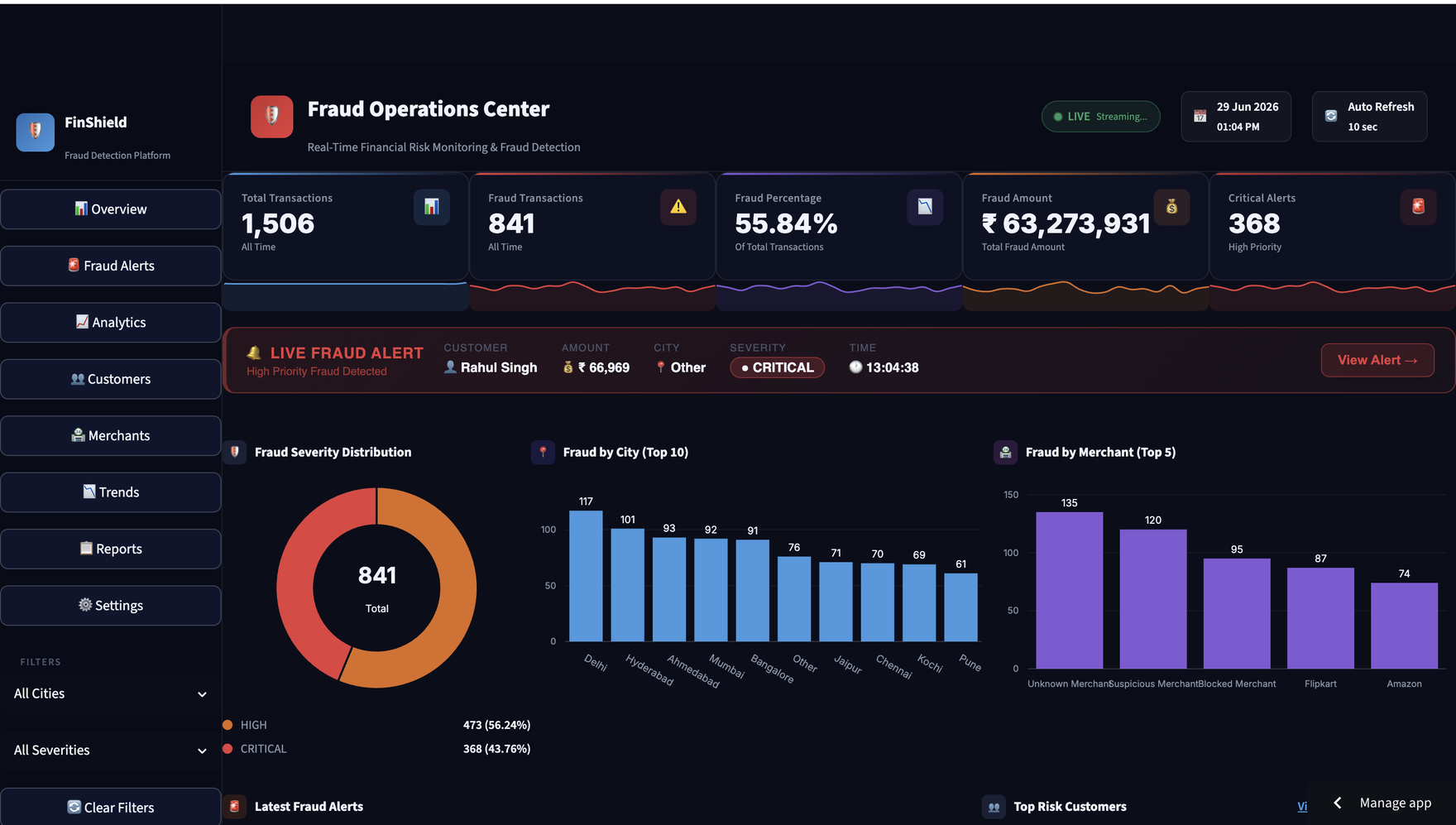This screenshot has width=1456, height=825.
Task: Click the Flipkart bar showing 87
Action: point(1320,618)
